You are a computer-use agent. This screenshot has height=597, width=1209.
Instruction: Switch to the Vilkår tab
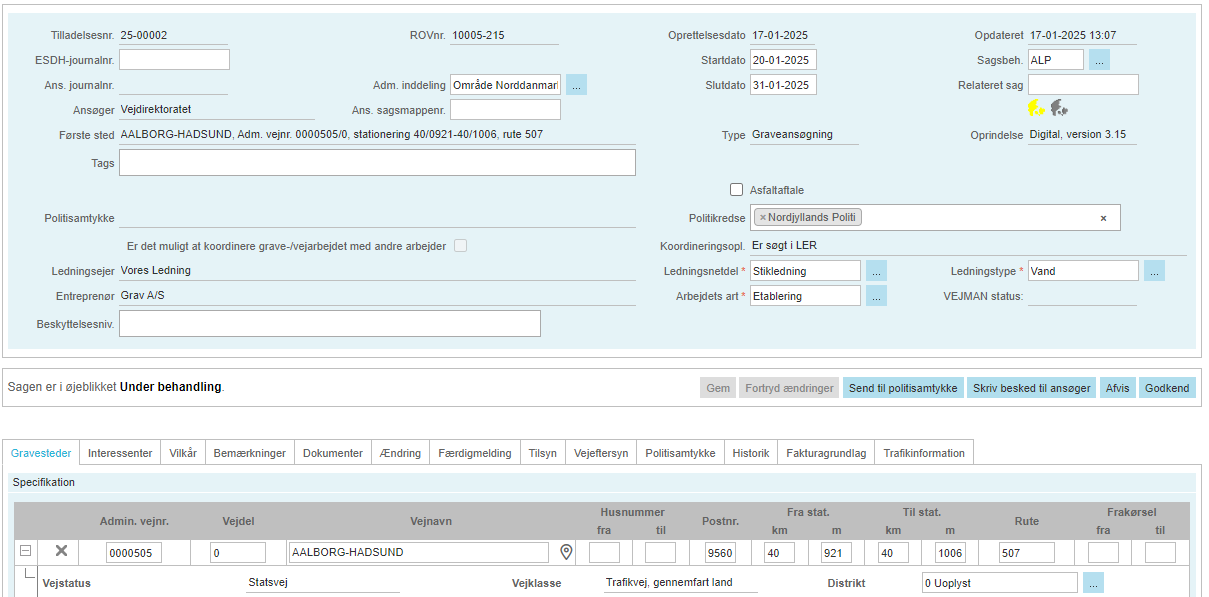[183, 453]
